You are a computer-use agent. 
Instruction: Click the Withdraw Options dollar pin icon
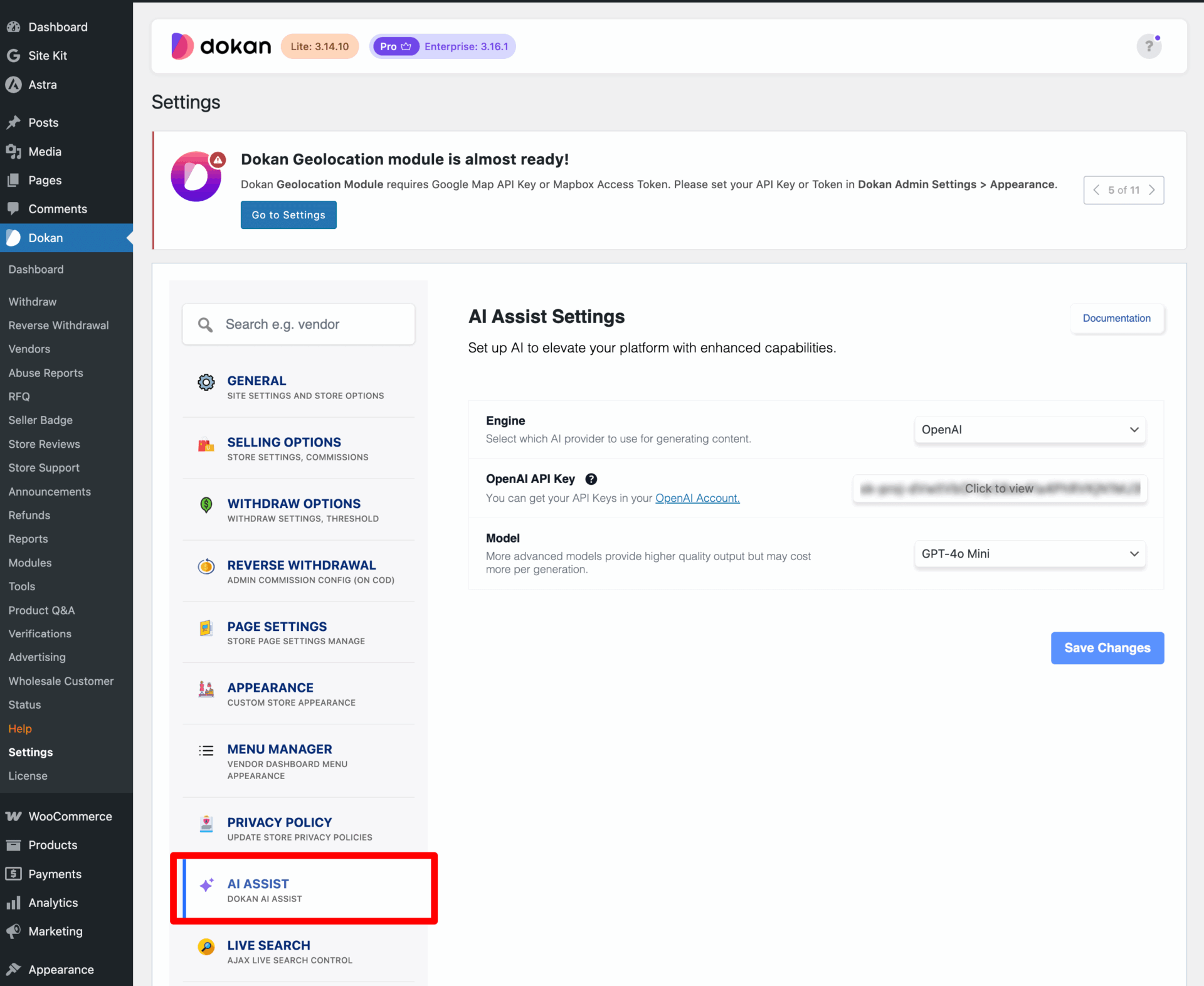tap(206, 505)
